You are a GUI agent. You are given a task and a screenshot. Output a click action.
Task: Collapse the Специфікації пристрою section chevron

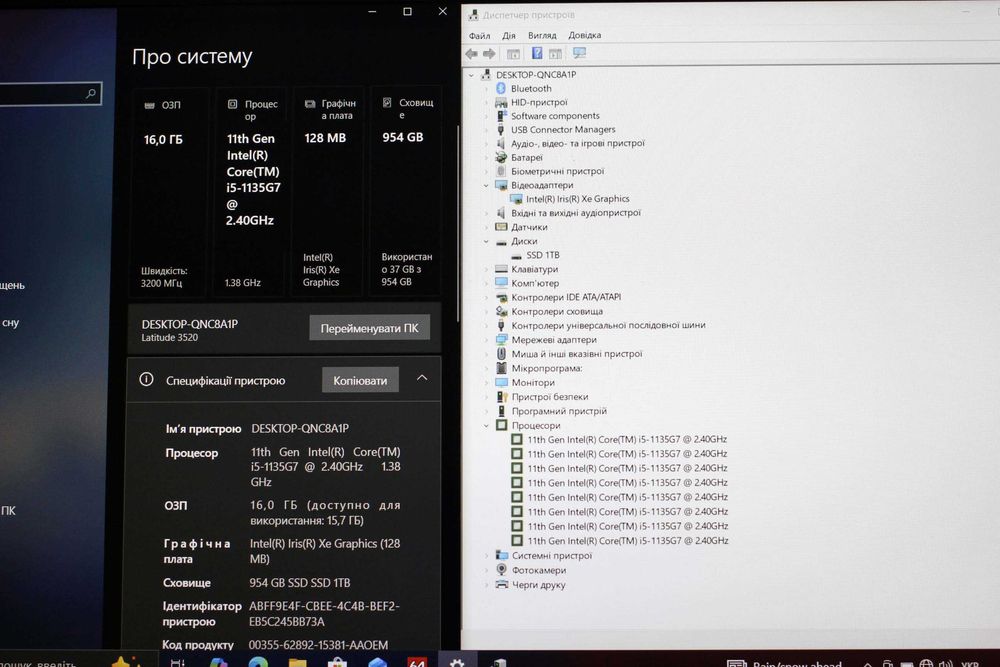coord(422,378)
